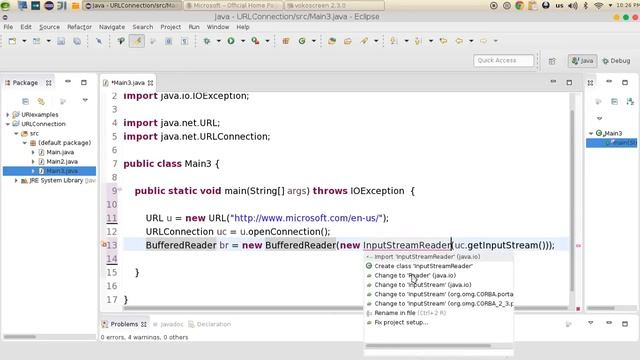The width and height of the screenshot is (640, 360).
Task: Run the program with green play icon
Action: (231, 41)
